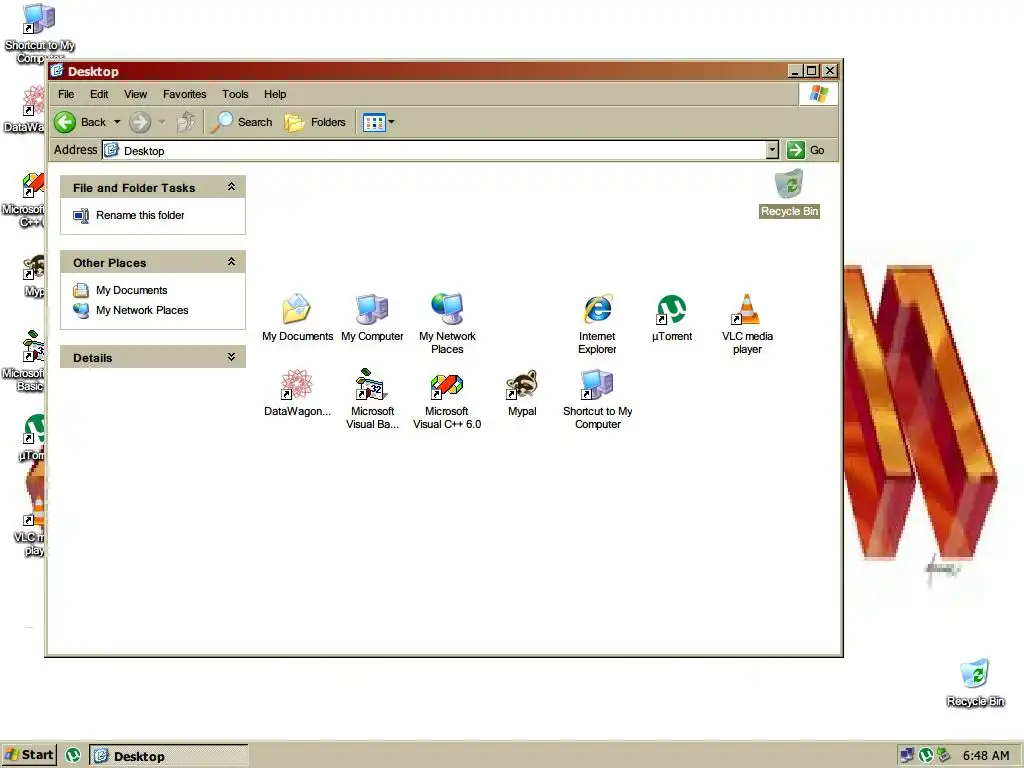Select VLC media player icon in window
This screenshot has height=768, width=1024.
[x=747, y=324]
